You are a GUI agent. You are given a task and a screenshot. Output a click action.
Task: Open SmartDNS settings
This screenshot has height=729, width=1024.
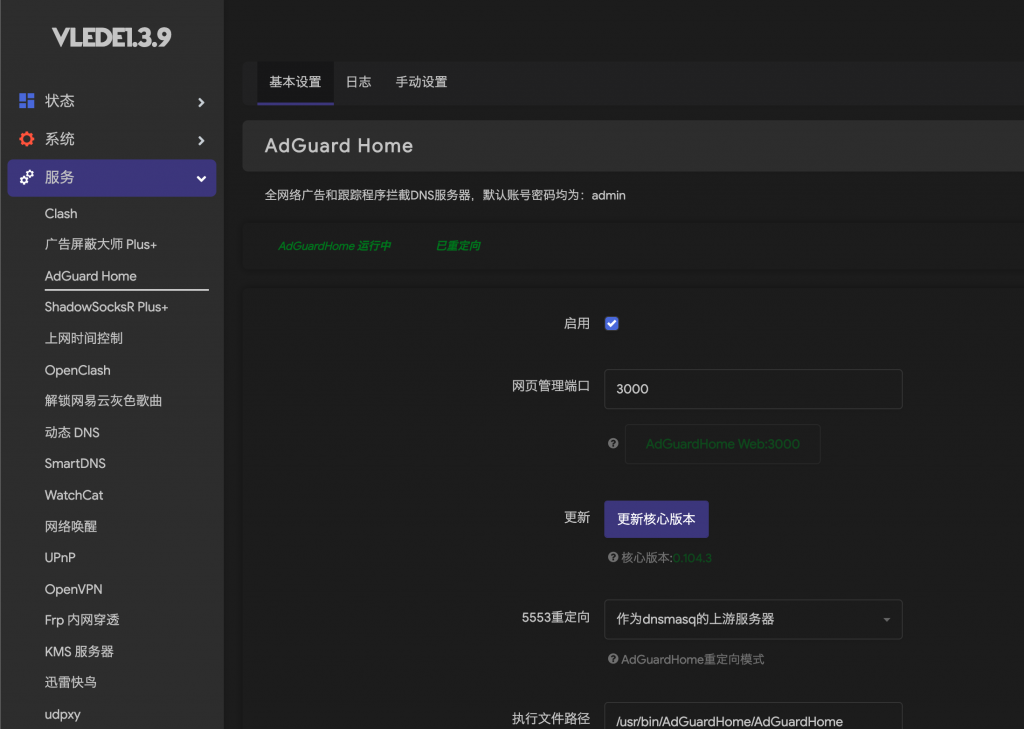[75, 463]
